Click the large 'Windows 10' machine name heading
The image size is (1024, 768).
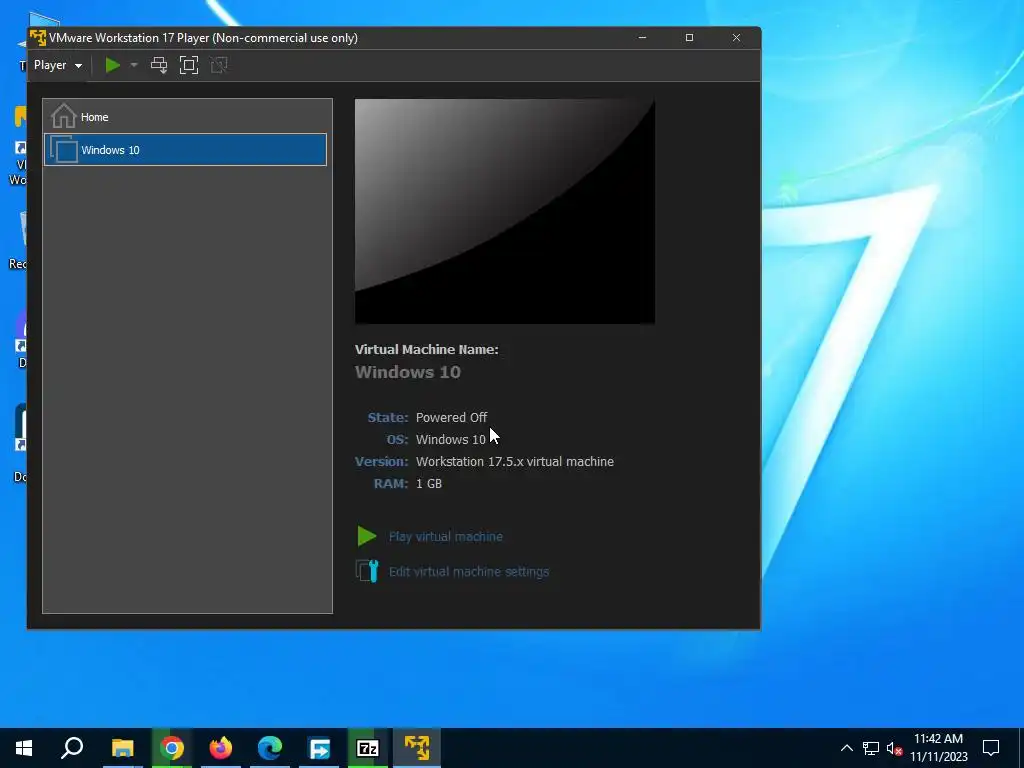coord(408,372)
